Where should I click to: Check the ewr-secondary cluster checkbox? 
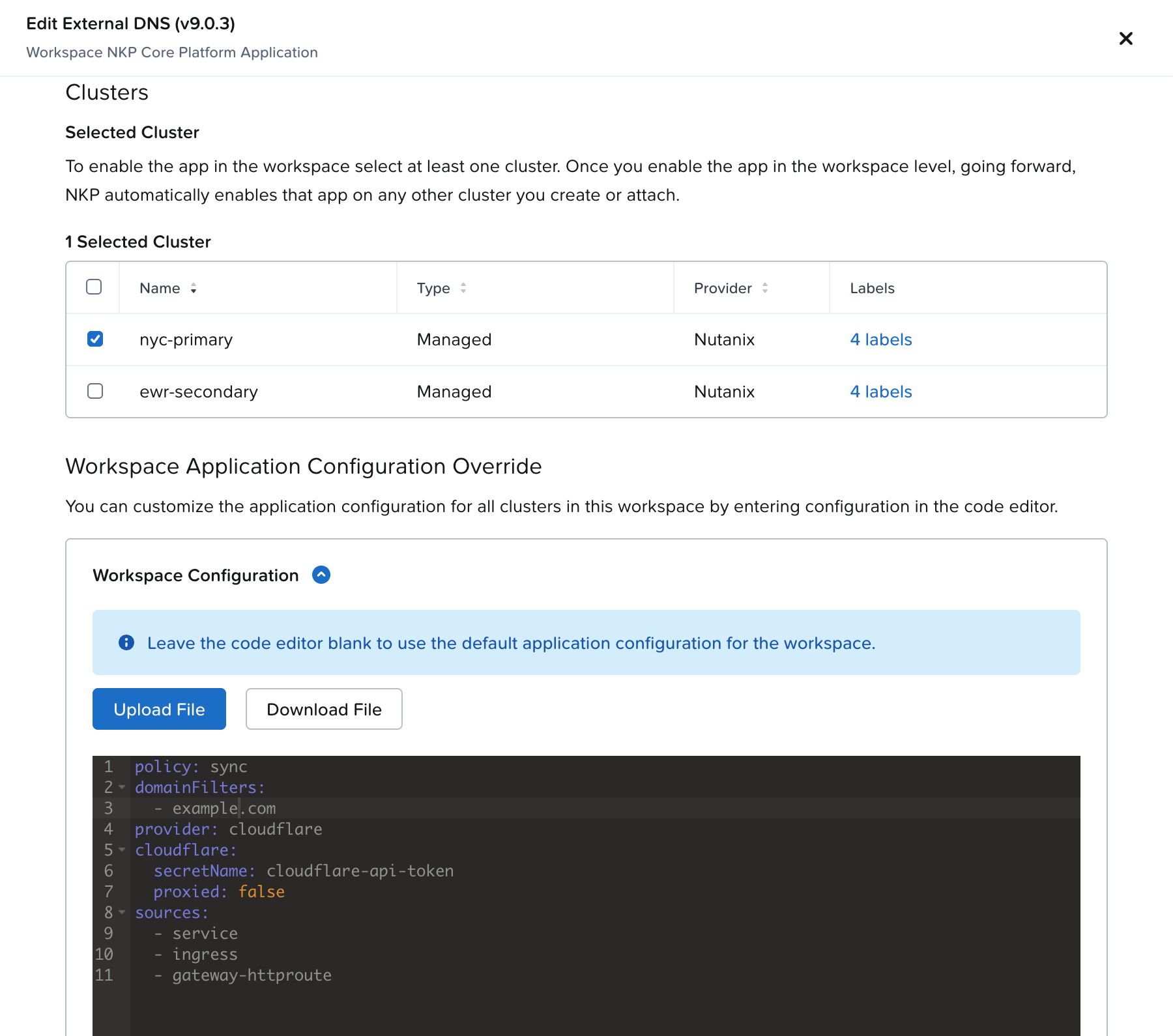click(x=95, y=391)
